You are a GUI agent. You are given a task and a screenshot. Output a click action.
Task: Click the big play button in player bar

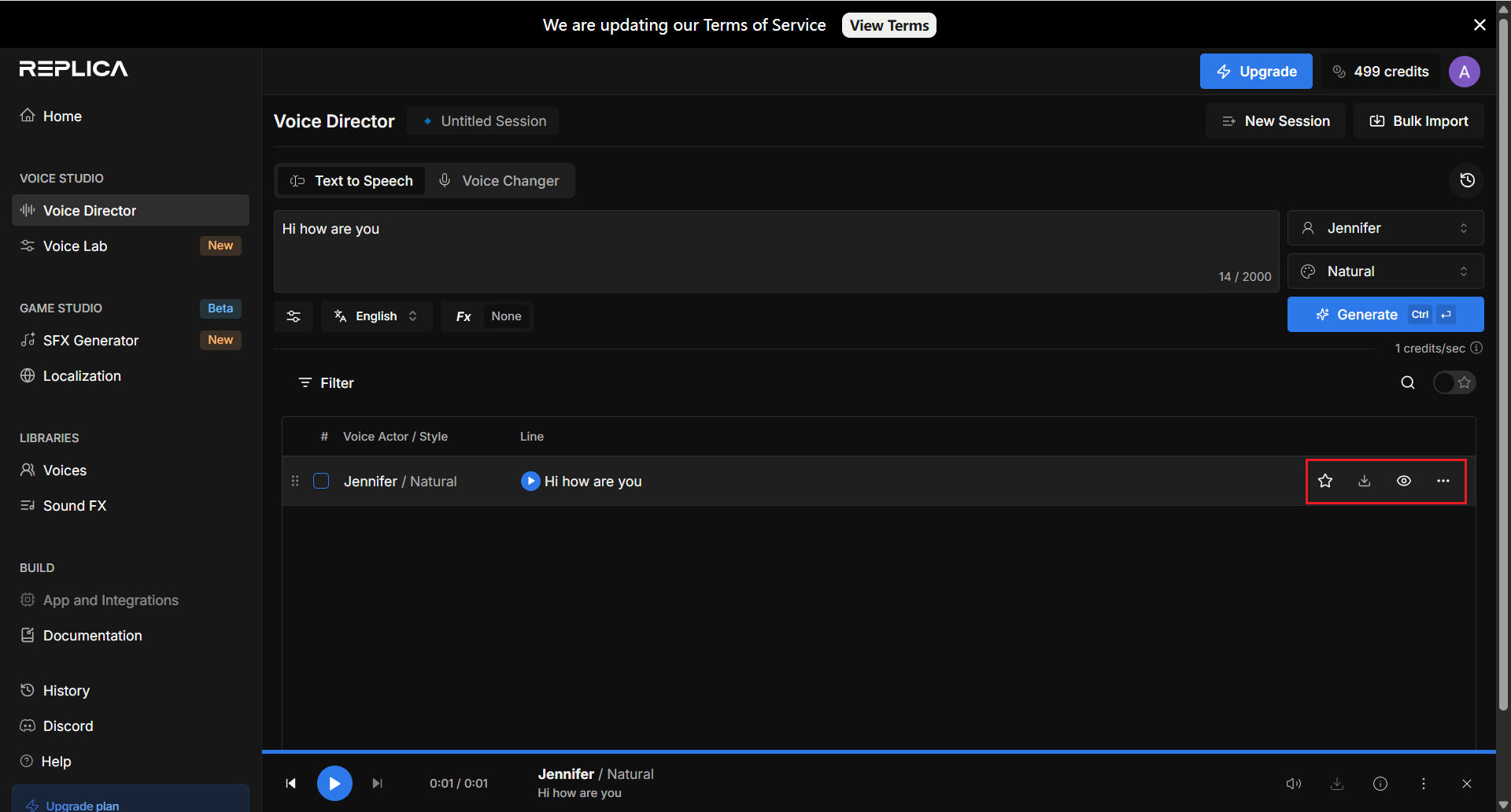(334, 783)
